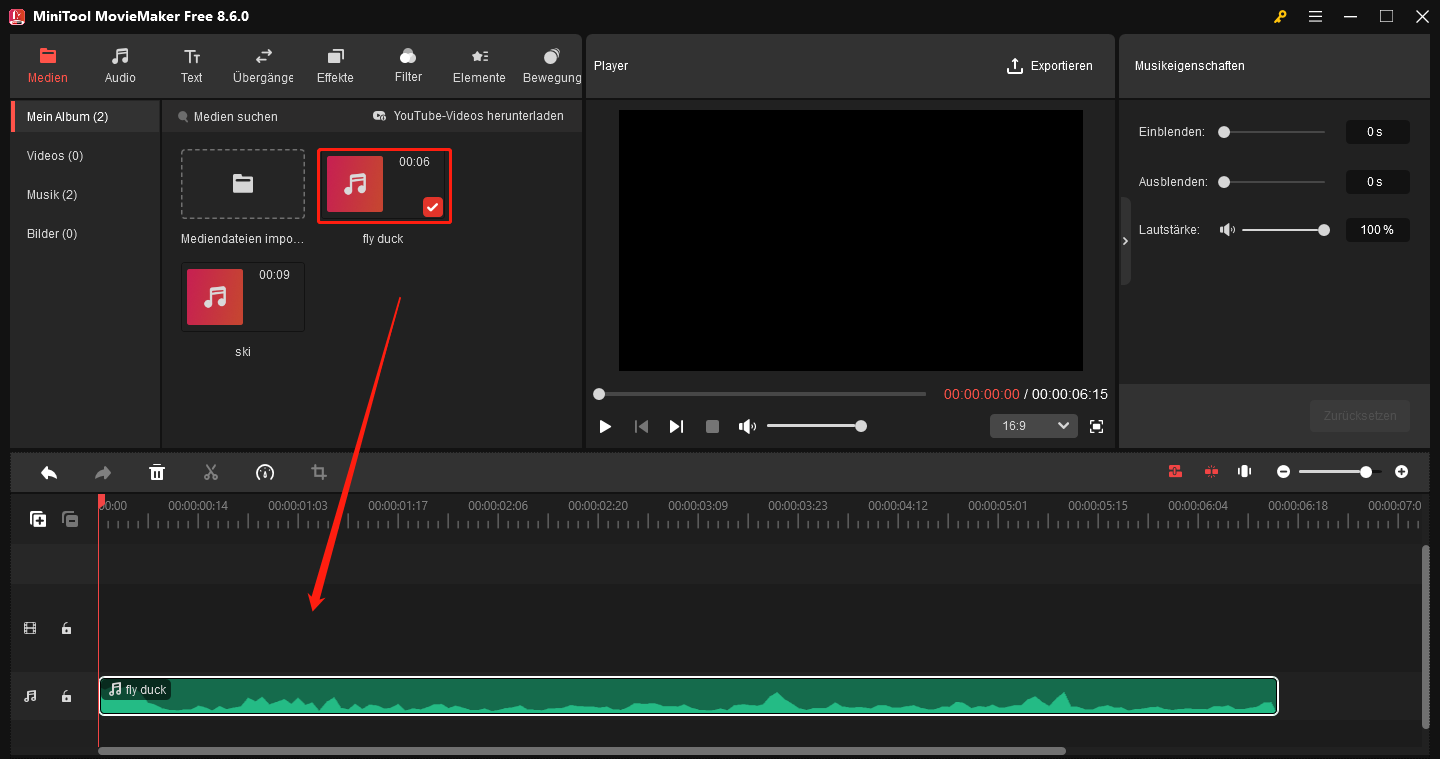Click the Exportieren button
The height and width of the screenshot is (759, 1440).
click(x=1049, y=66)
